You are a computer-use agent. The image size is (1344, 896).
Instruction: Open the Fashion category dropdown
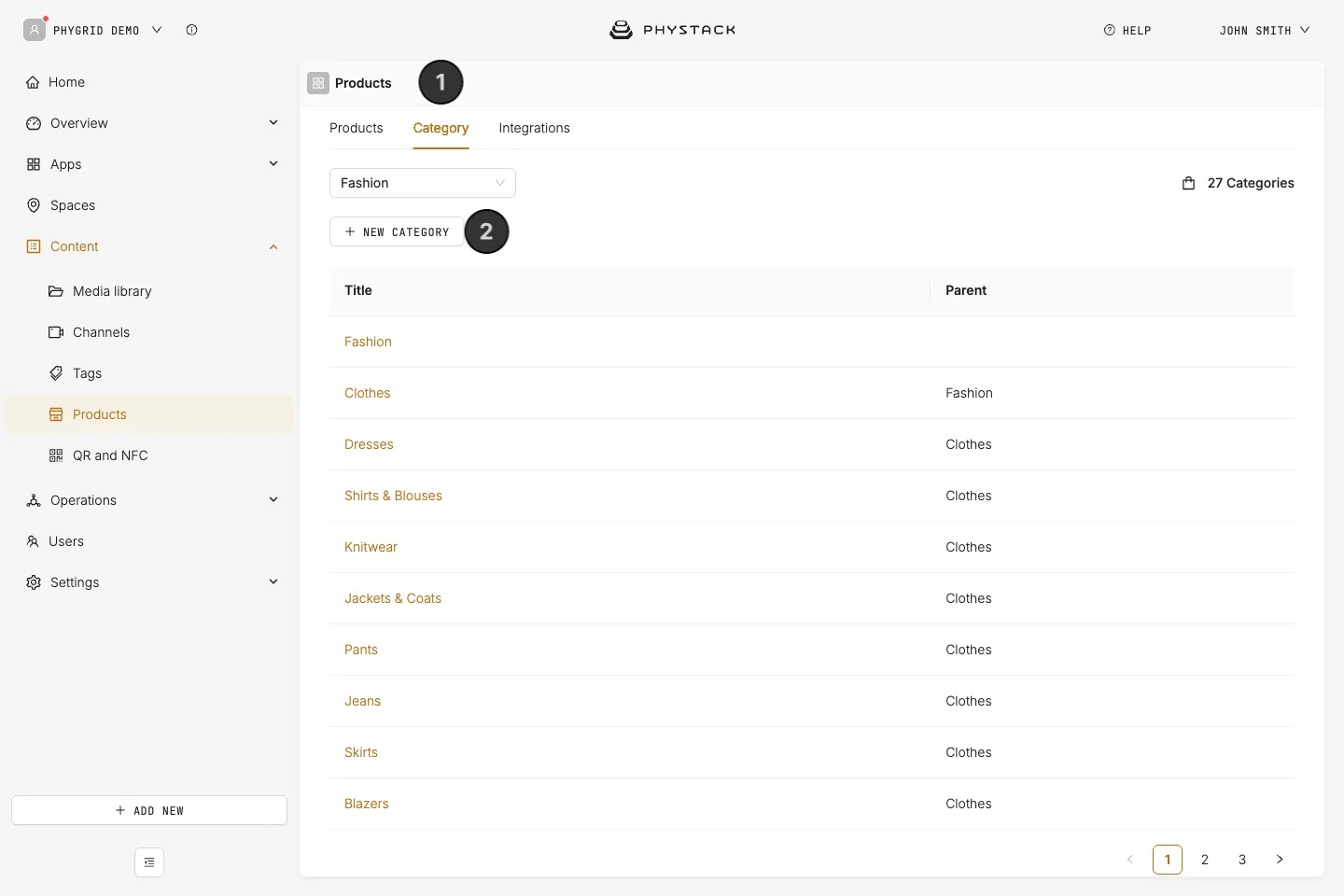423,183
